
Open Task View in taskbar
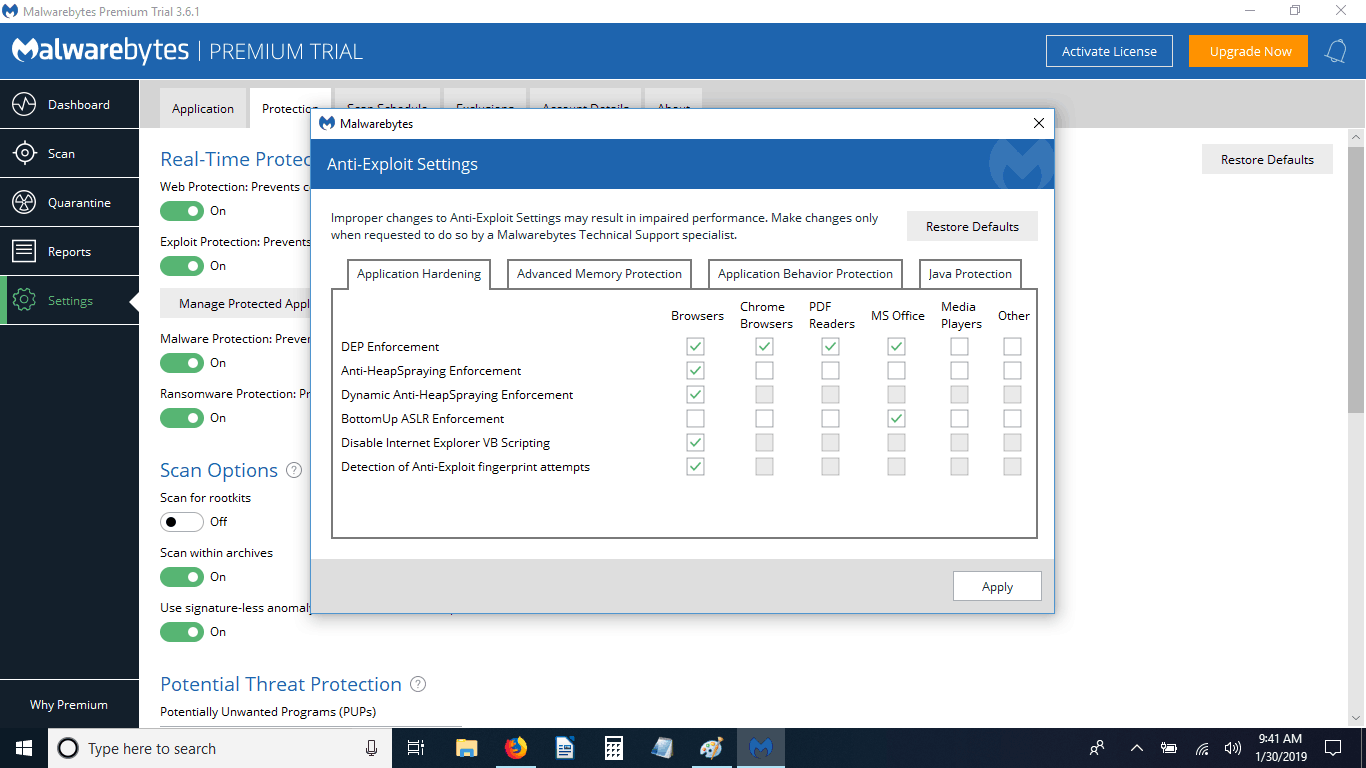pyautogui.click(x=416, y=748)
